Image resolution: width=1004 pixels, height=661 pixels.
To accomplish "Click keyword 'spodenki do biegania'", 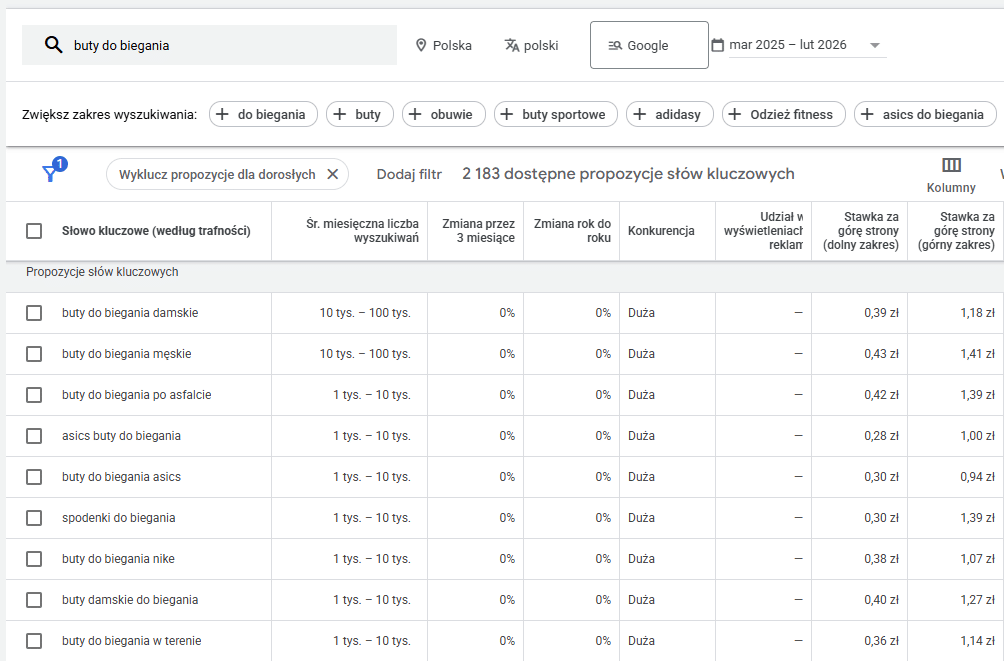I will (118, 518).
